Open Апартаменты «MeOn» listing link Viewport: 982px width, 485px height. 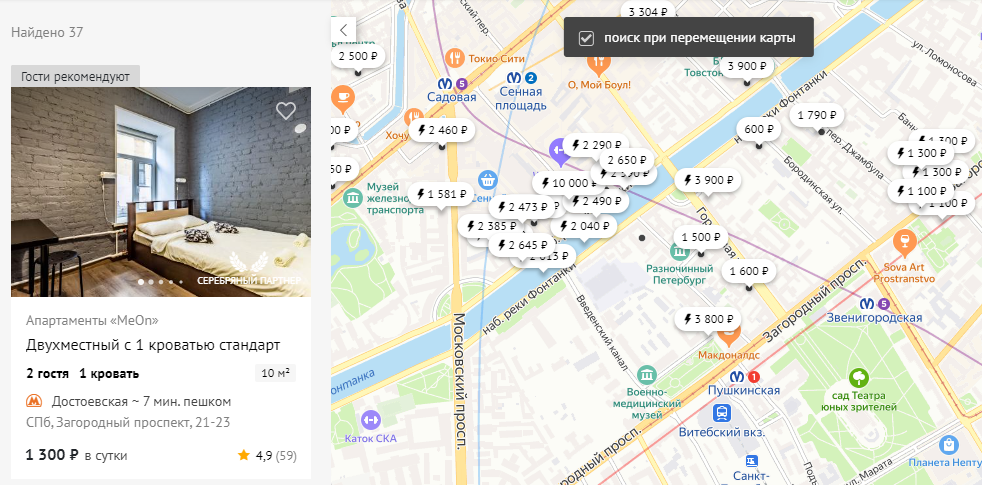click(x=92, y=320)
